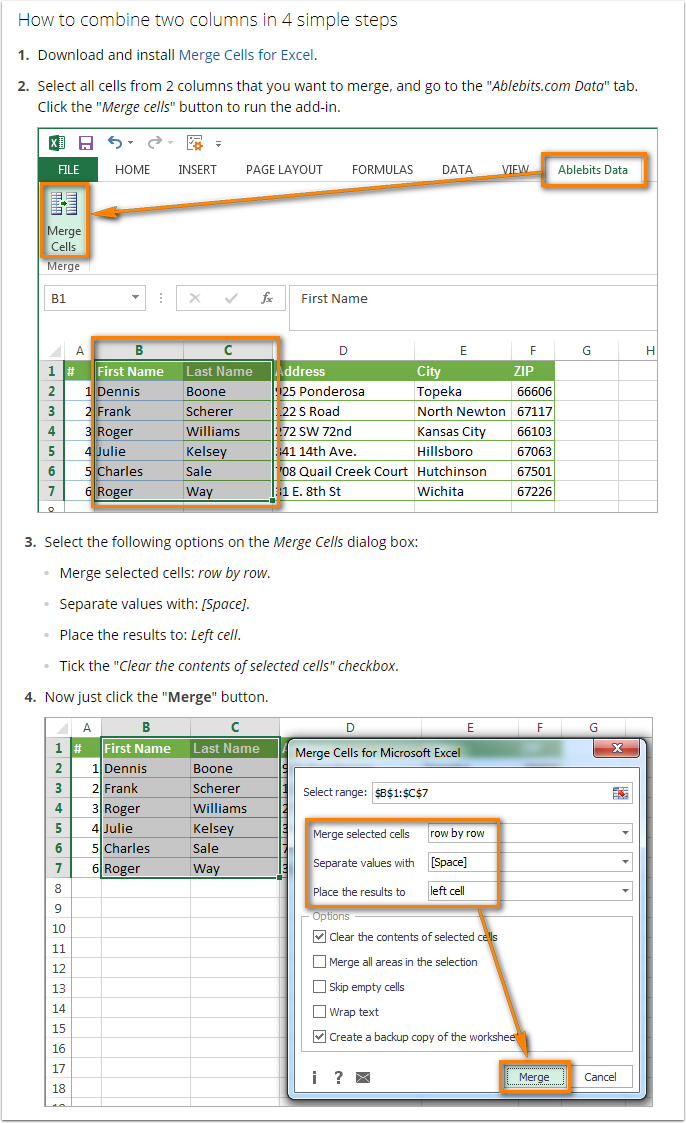Select the Ablebits Data tab
The width and height of the screenshot is (686, 1123).
tap(593, 170)
